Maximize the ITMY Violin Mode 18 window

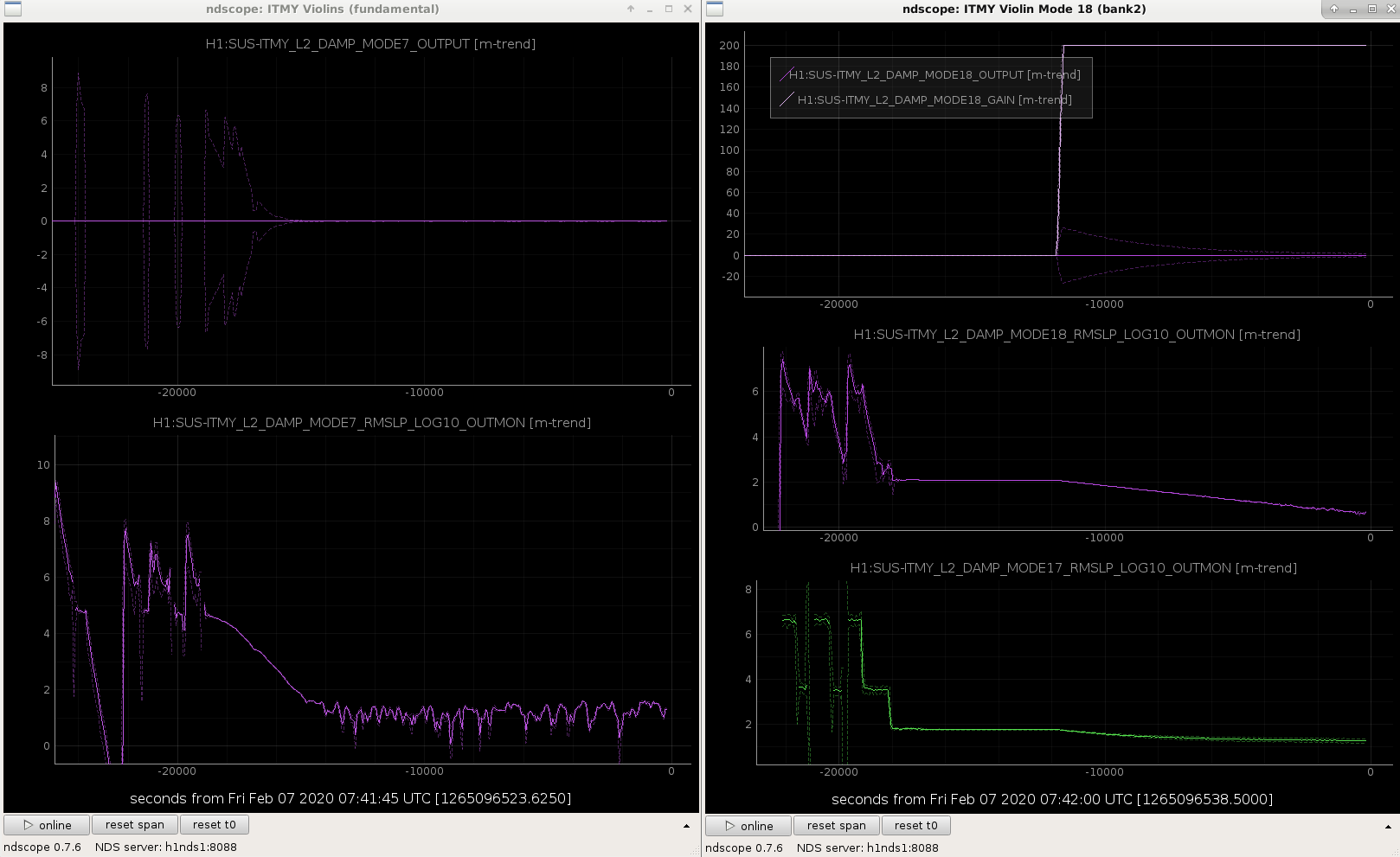(x=1372, y=9)
